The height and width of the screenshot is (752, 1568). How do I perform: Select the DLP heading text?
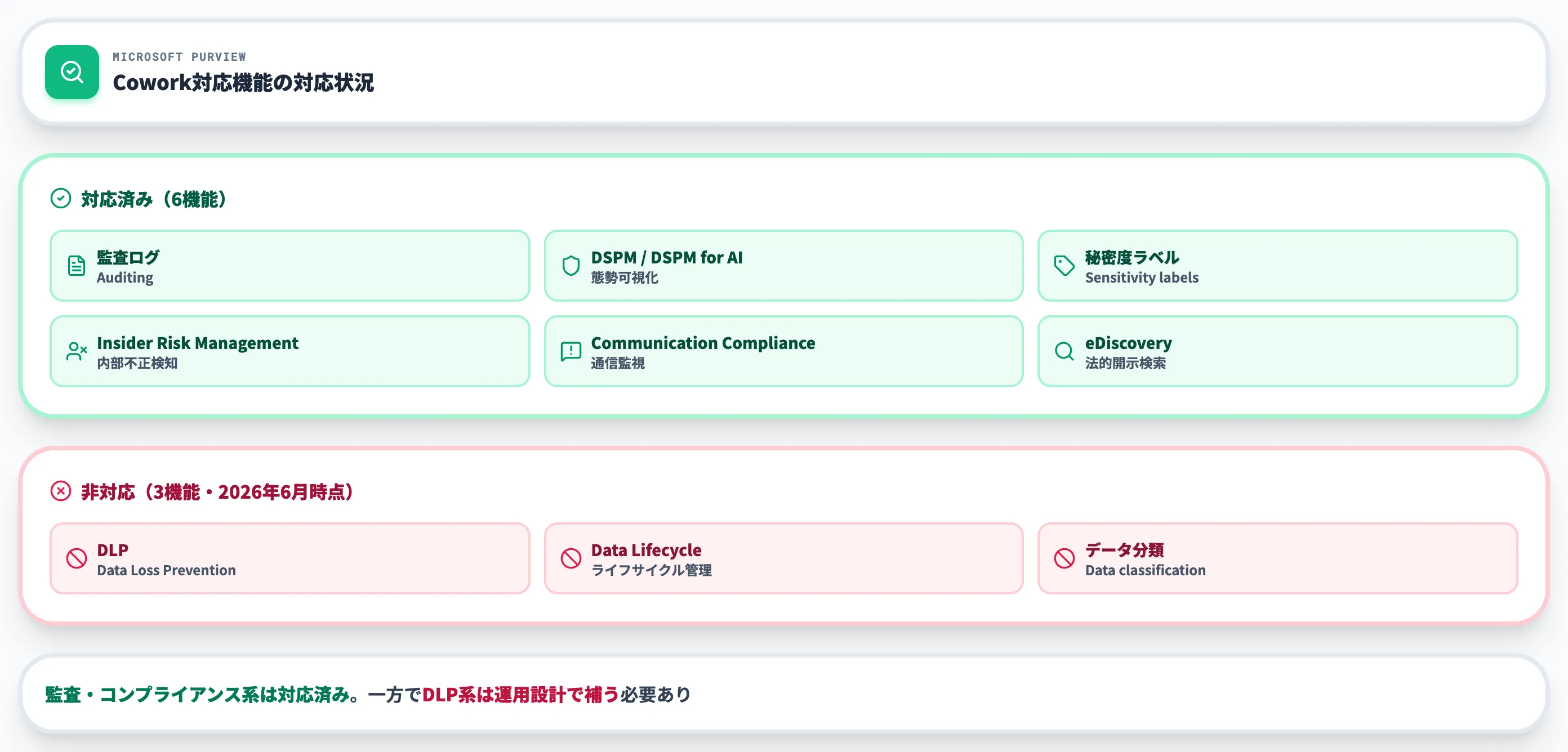(x=113, y=549)
